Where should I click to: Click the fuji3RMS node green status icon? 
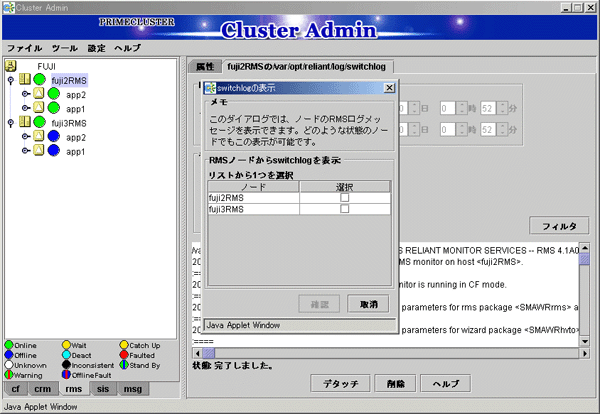tap(41, 123)
